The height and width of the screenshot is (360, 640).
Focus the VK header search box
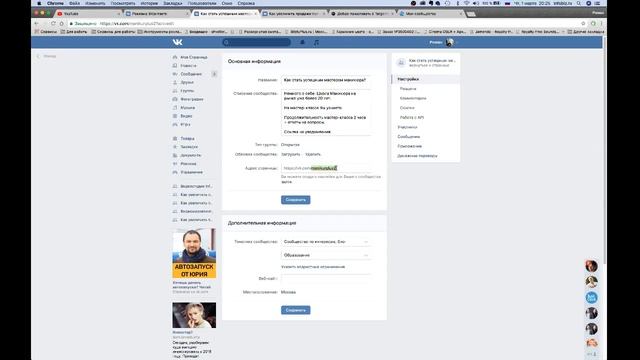[x=256, y=42]
